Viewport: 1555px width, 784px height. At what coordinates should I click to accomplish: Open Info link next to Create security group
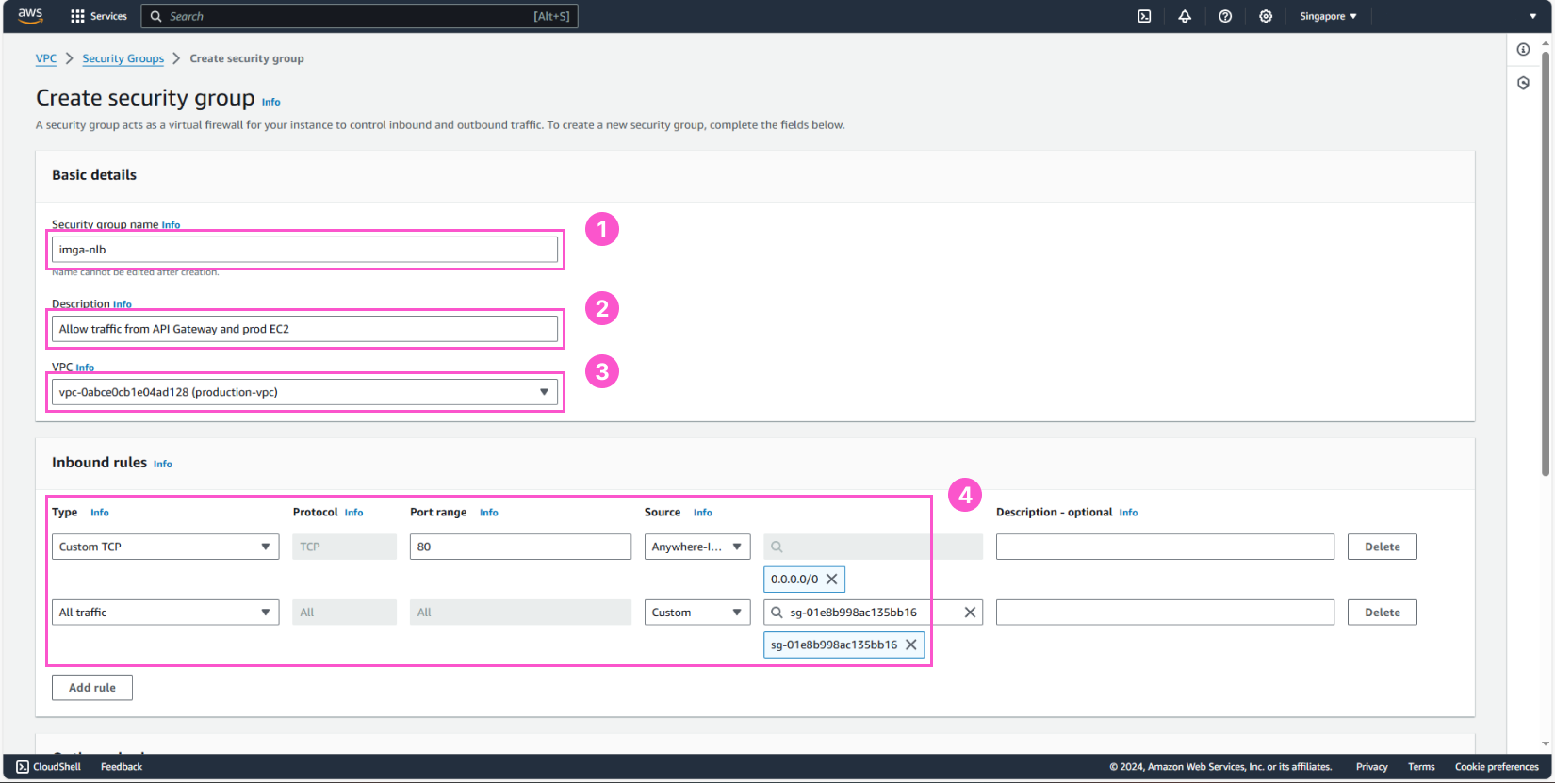point(270,102)
